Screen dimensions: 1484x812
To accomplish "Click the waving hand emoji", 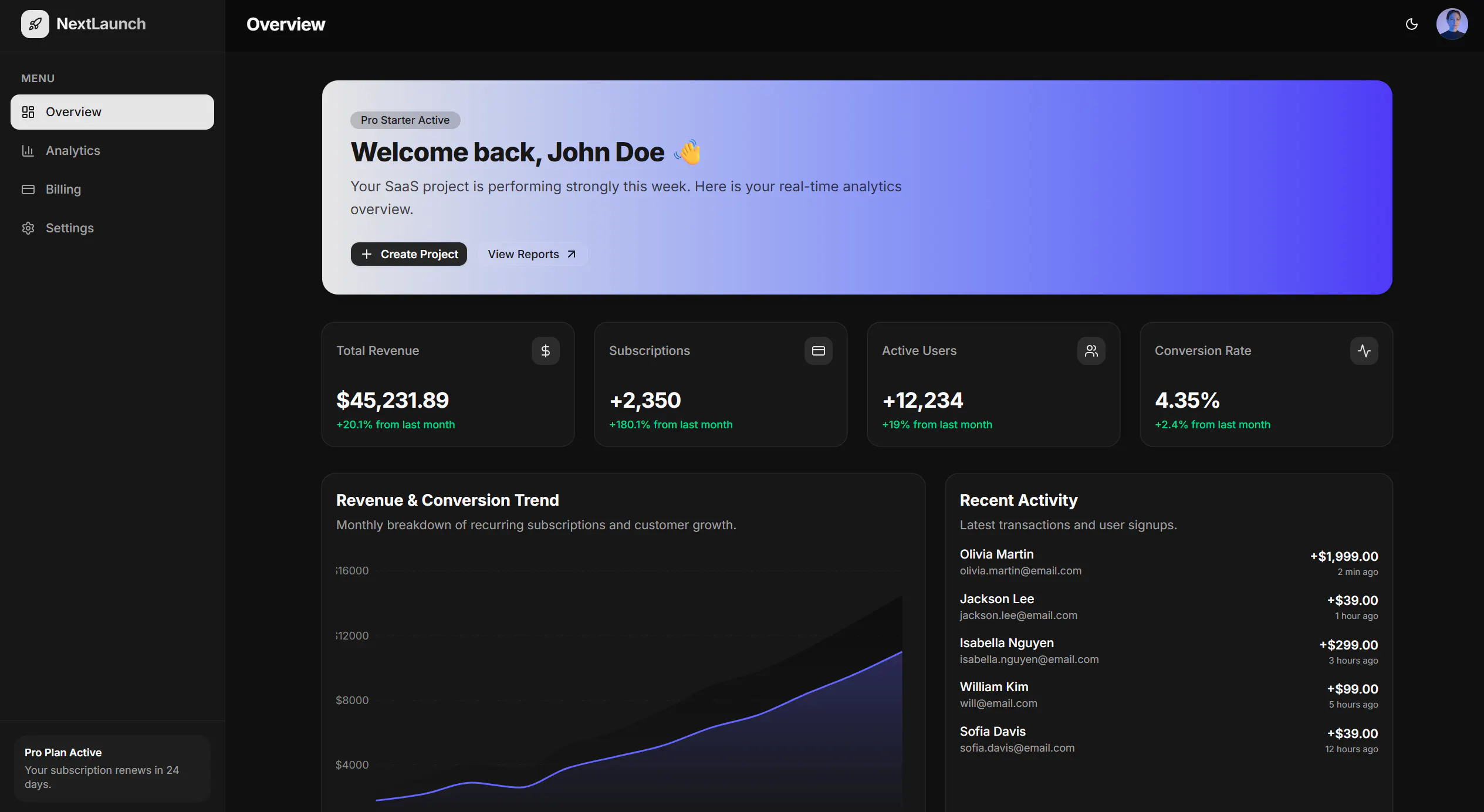I will pos(688,152).
